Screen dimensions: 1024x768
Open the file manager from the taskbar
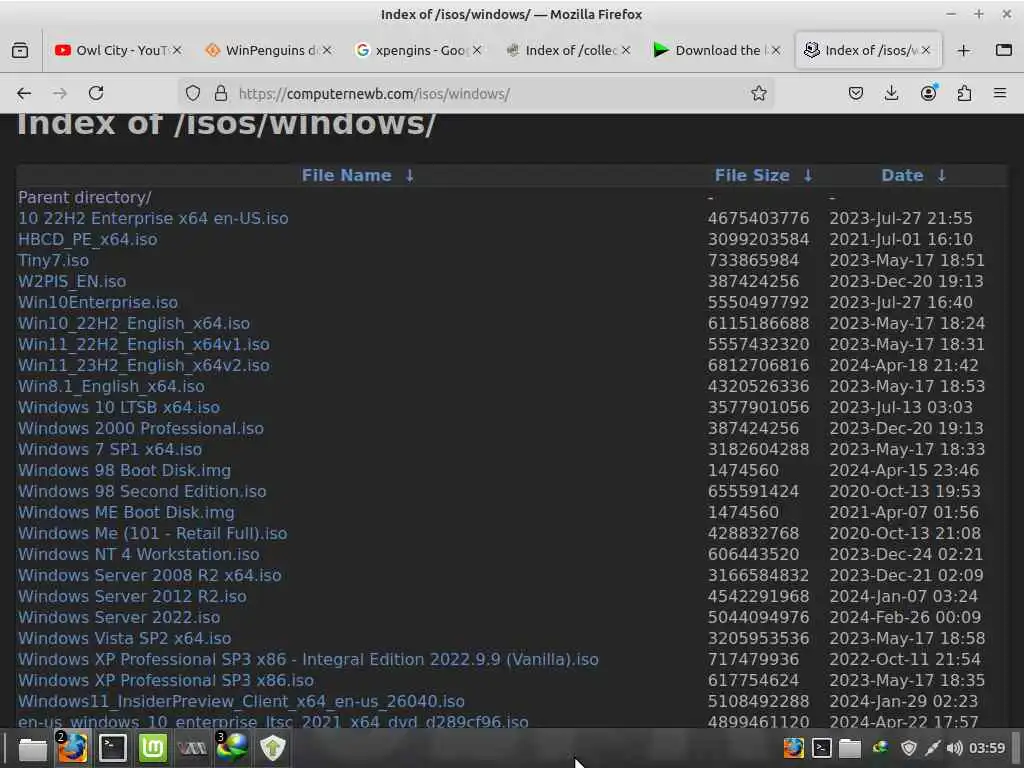pyautogui.click(x=33, y=748)
